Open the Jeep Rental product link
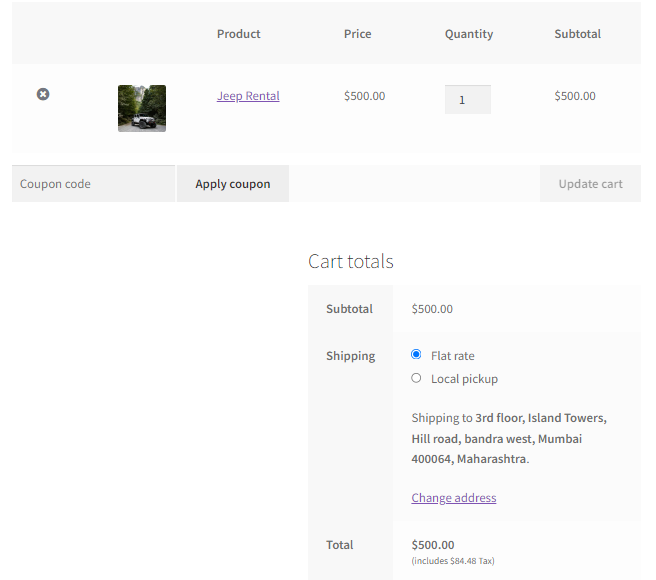Viewport: 656px width, 580px height. 248,96
